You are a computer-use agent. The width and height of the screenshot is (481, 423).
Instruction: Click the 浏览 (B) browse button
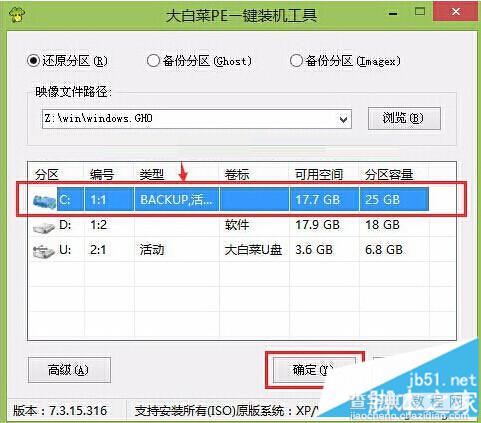(404, 118)
